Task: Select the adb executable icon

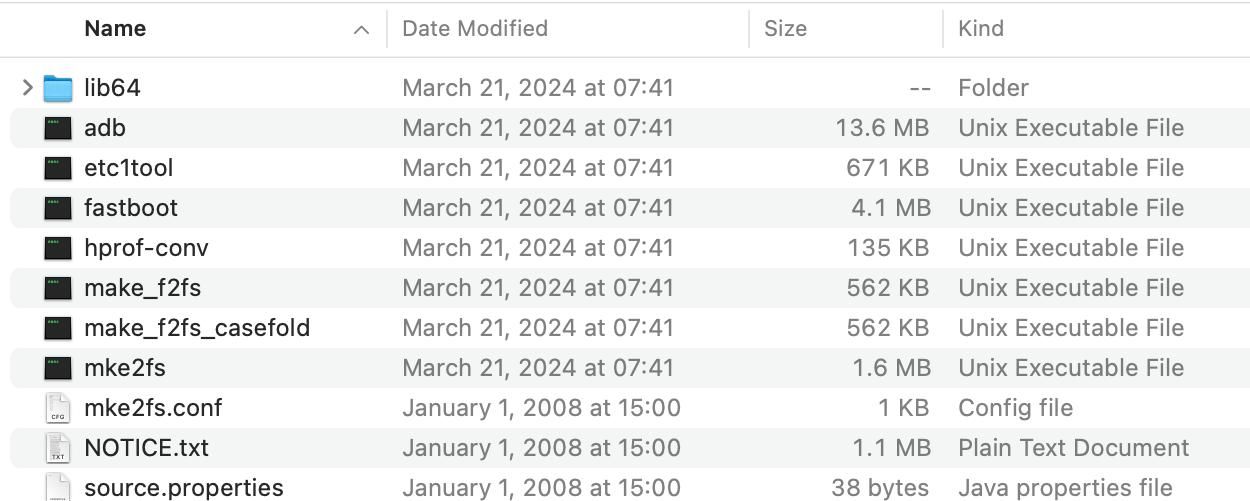Action: [x=58, y=128]
